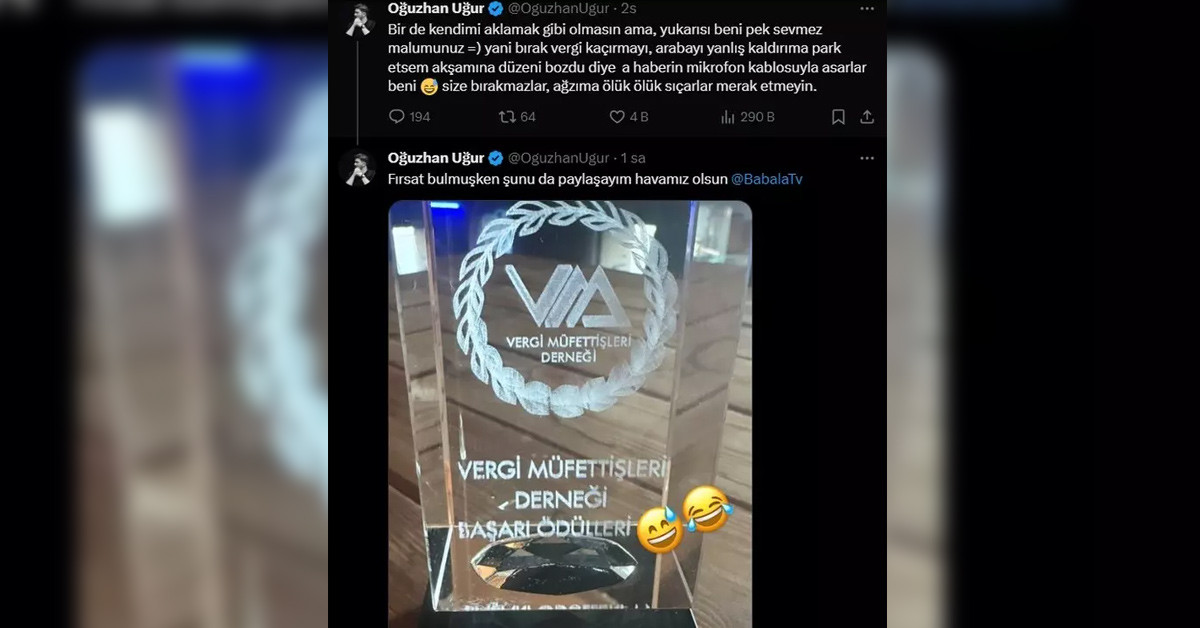The height and width of the screenshot is (628, 1200).
Task: Open more options on the first tweet
Action: pos(867,9)
